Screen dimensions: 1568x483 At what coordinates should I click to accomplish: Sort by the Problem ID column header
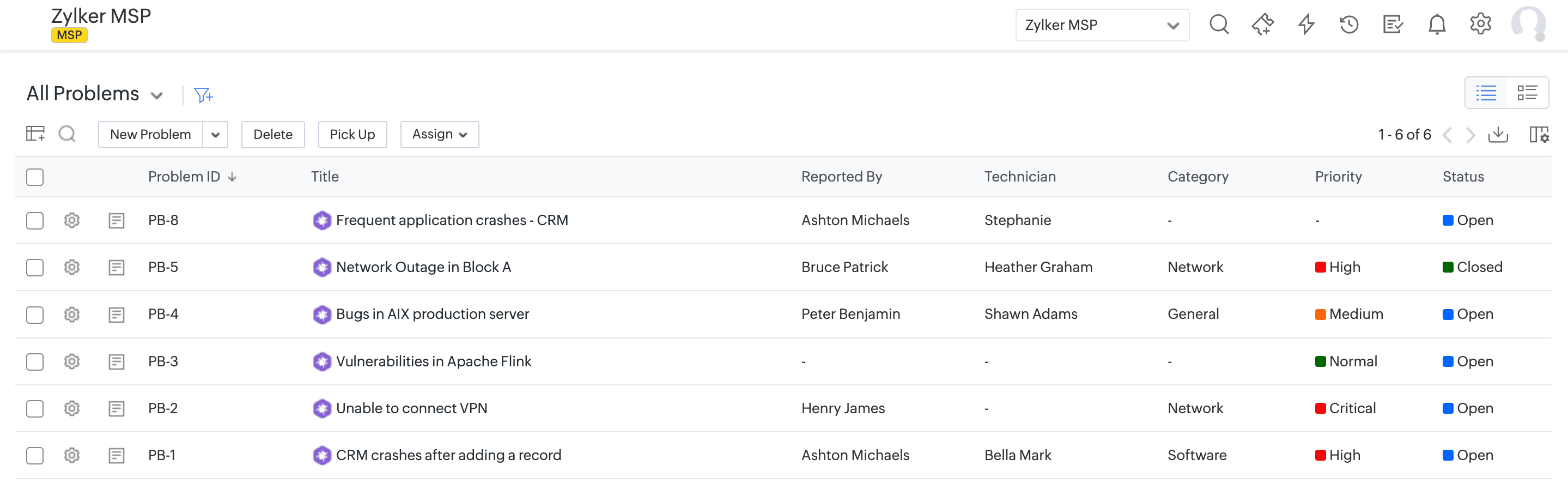(184, 177)
